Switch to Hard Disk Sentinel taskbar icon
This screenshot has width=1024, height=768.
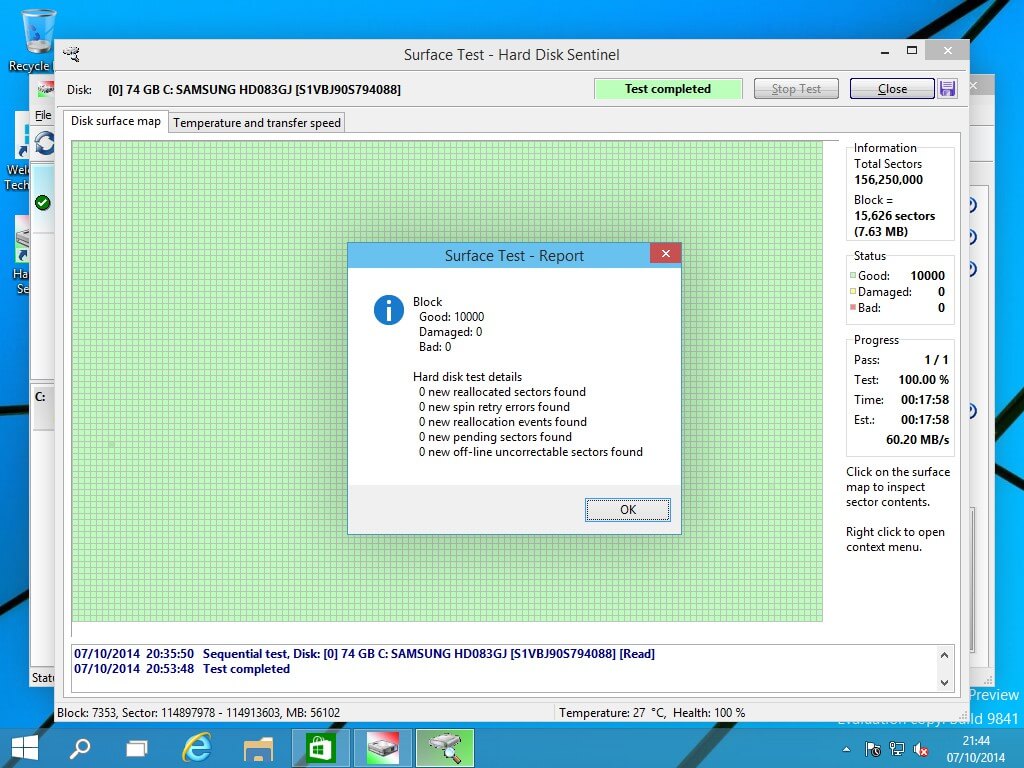point(383,748)
